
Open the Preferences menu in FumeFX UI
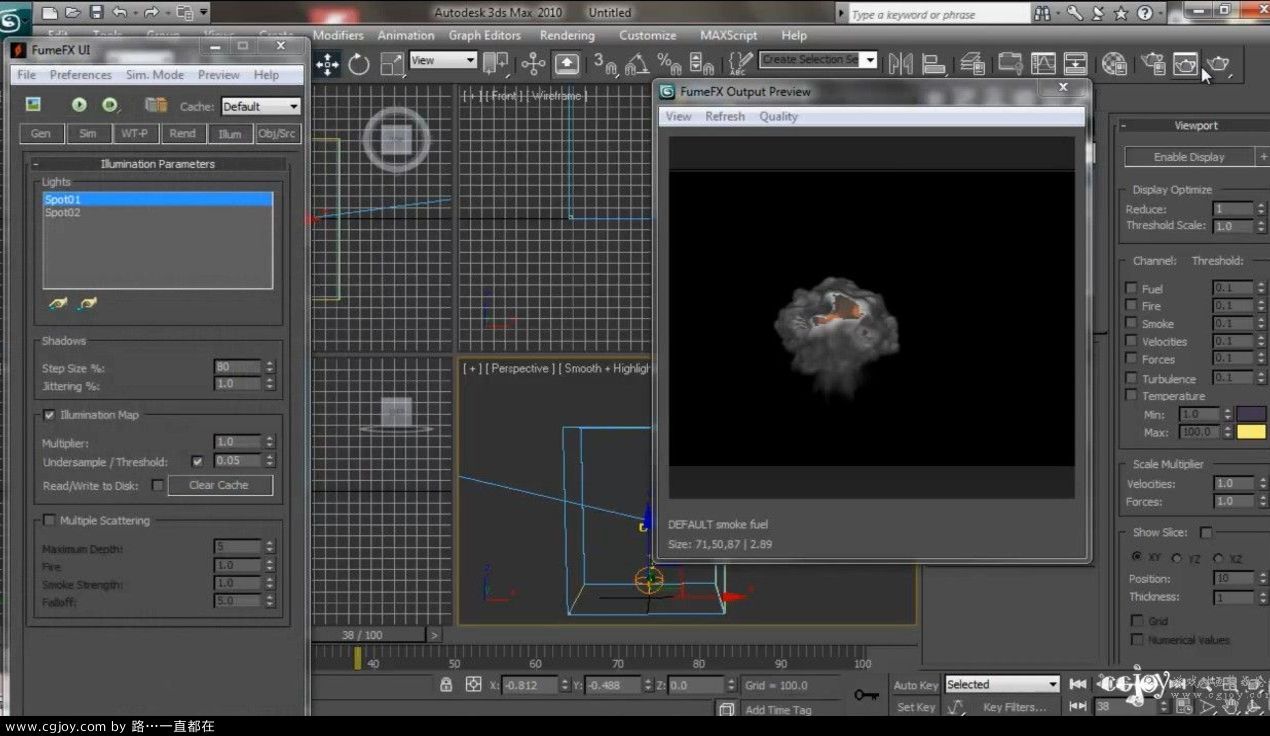81,75
